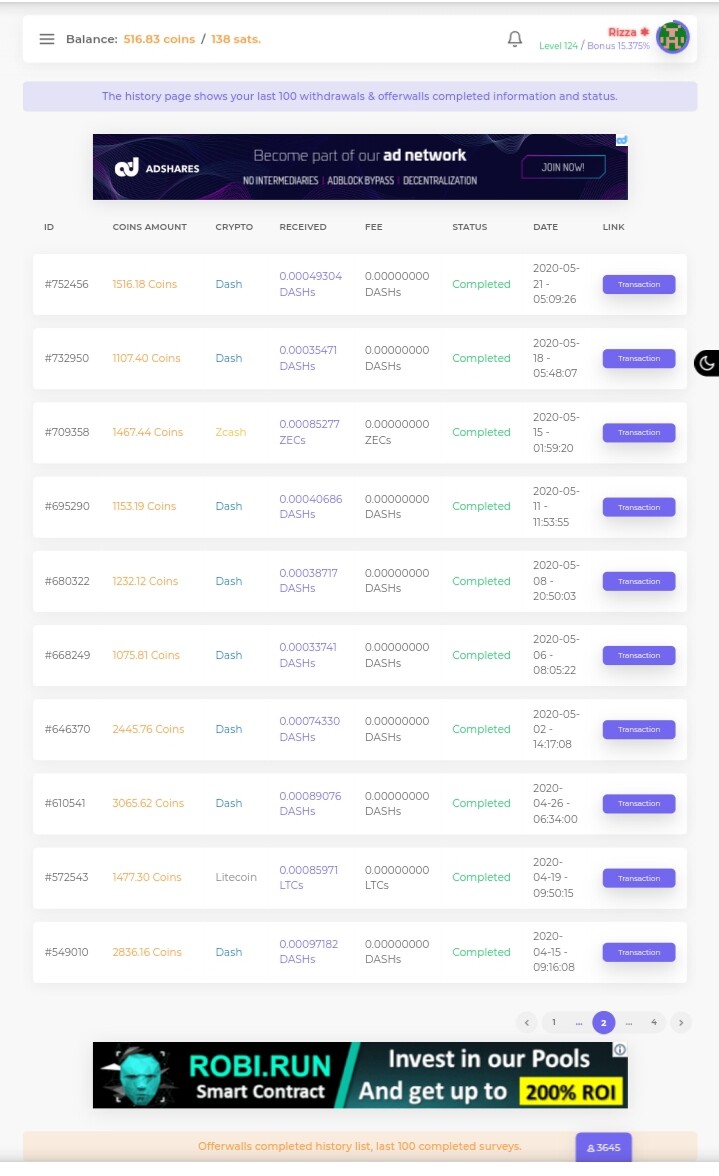Image resolution: width=719 pixels, height=1176 pixels.
Task: Select page 4 in pagination
Action: [x=654, y=1022]
